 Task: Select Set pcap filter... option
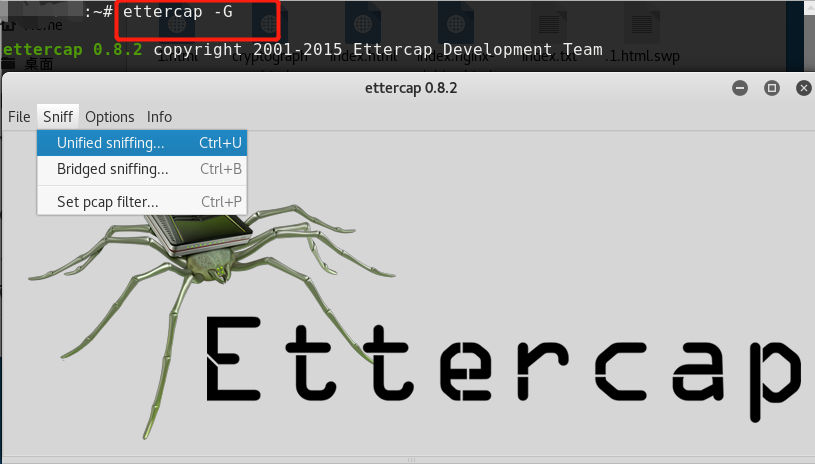(142, 202)
